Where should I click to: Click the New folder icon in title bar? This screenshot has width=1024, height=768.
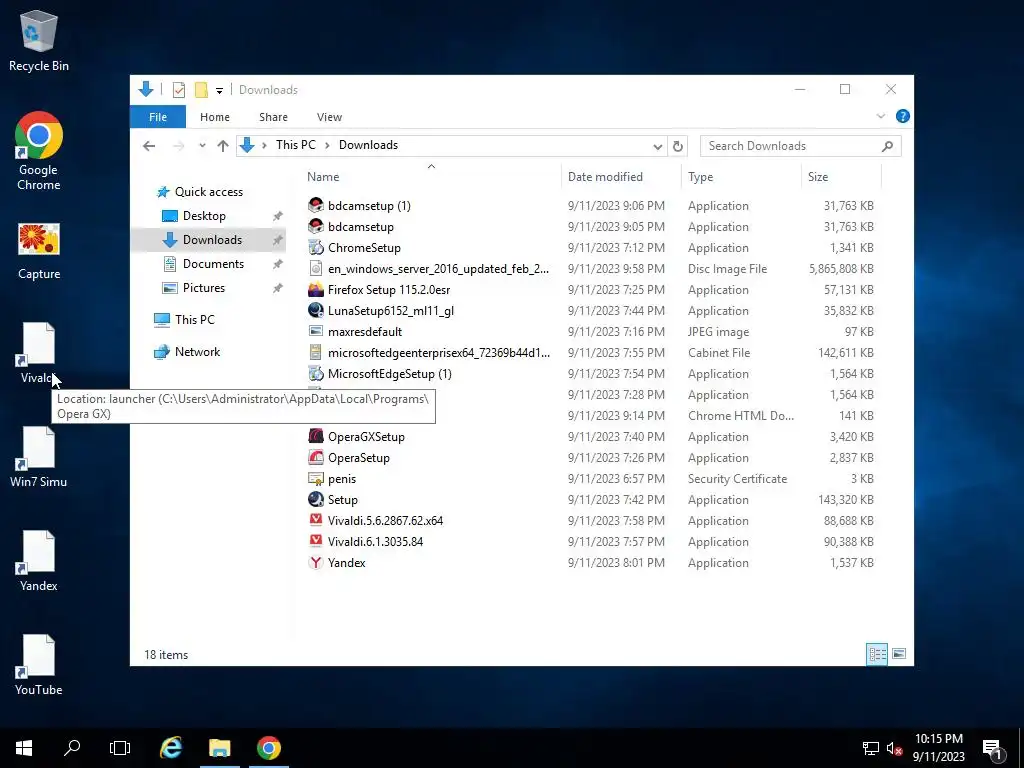[x=201, y=89]
